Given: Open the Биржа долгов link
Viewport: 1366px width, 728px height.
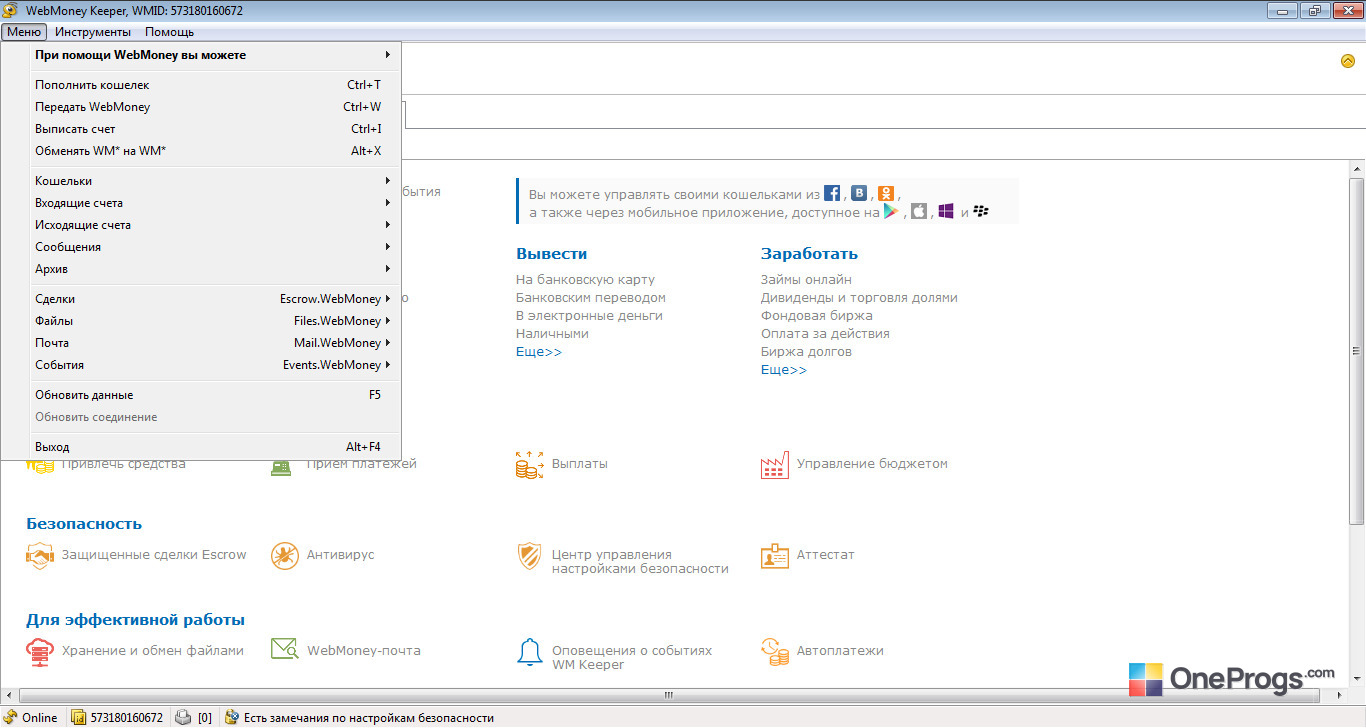Looking at the screenshot, I should [806, 352].
